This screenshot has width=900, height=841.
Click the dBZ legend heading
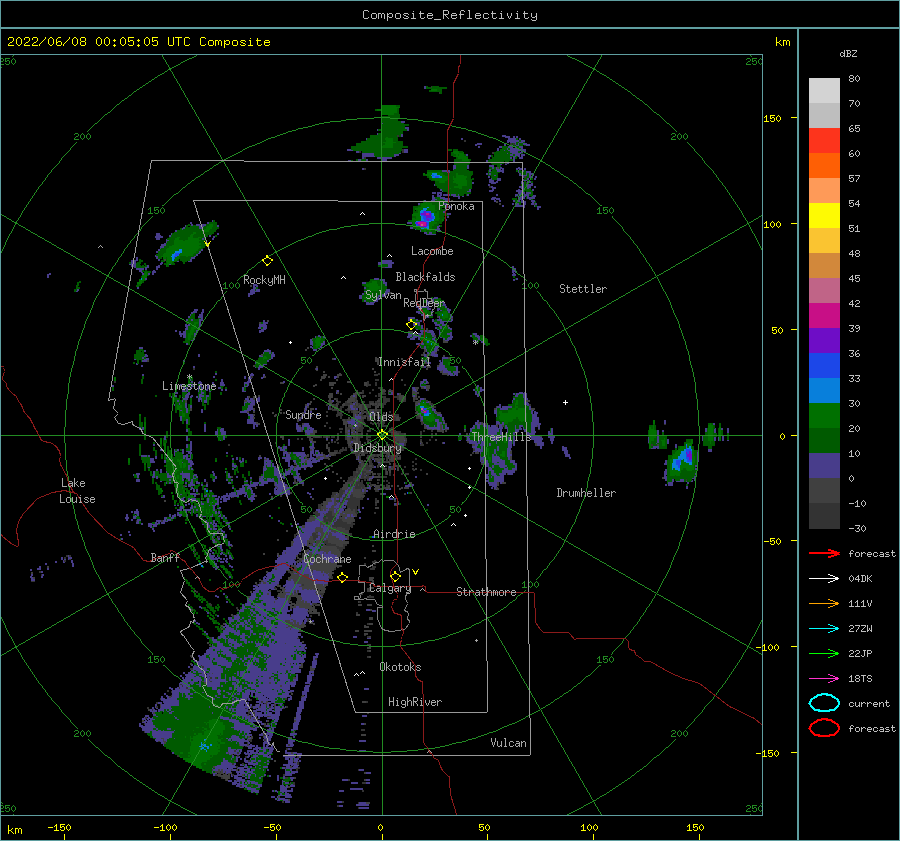point(848,53)
